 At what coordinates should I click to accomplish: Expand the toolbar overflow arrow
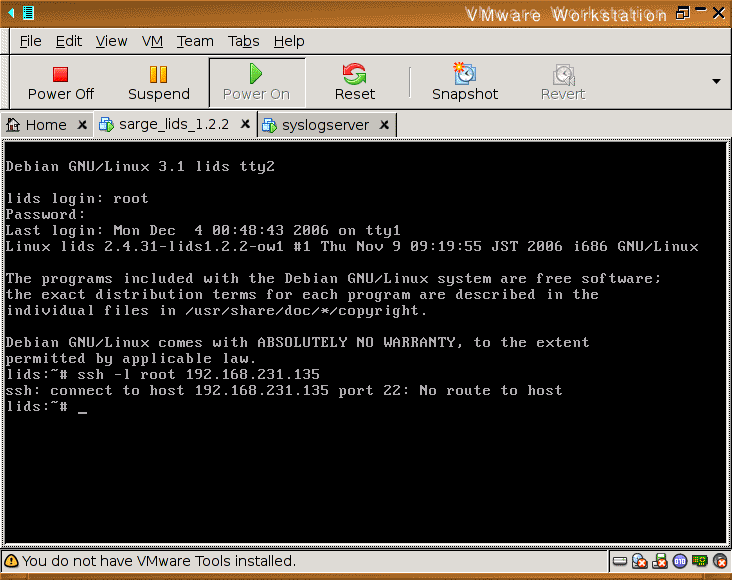(717, 81)
